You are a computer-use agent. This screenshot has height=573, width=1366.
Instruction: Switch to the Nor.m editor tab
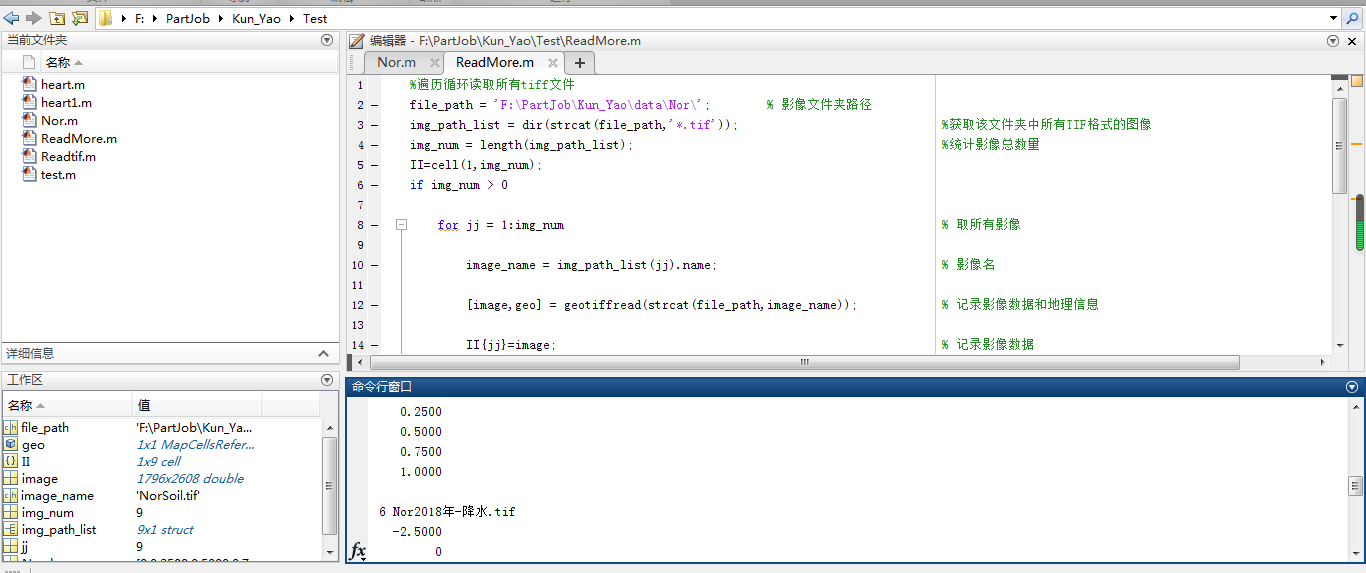pos(396,62)
